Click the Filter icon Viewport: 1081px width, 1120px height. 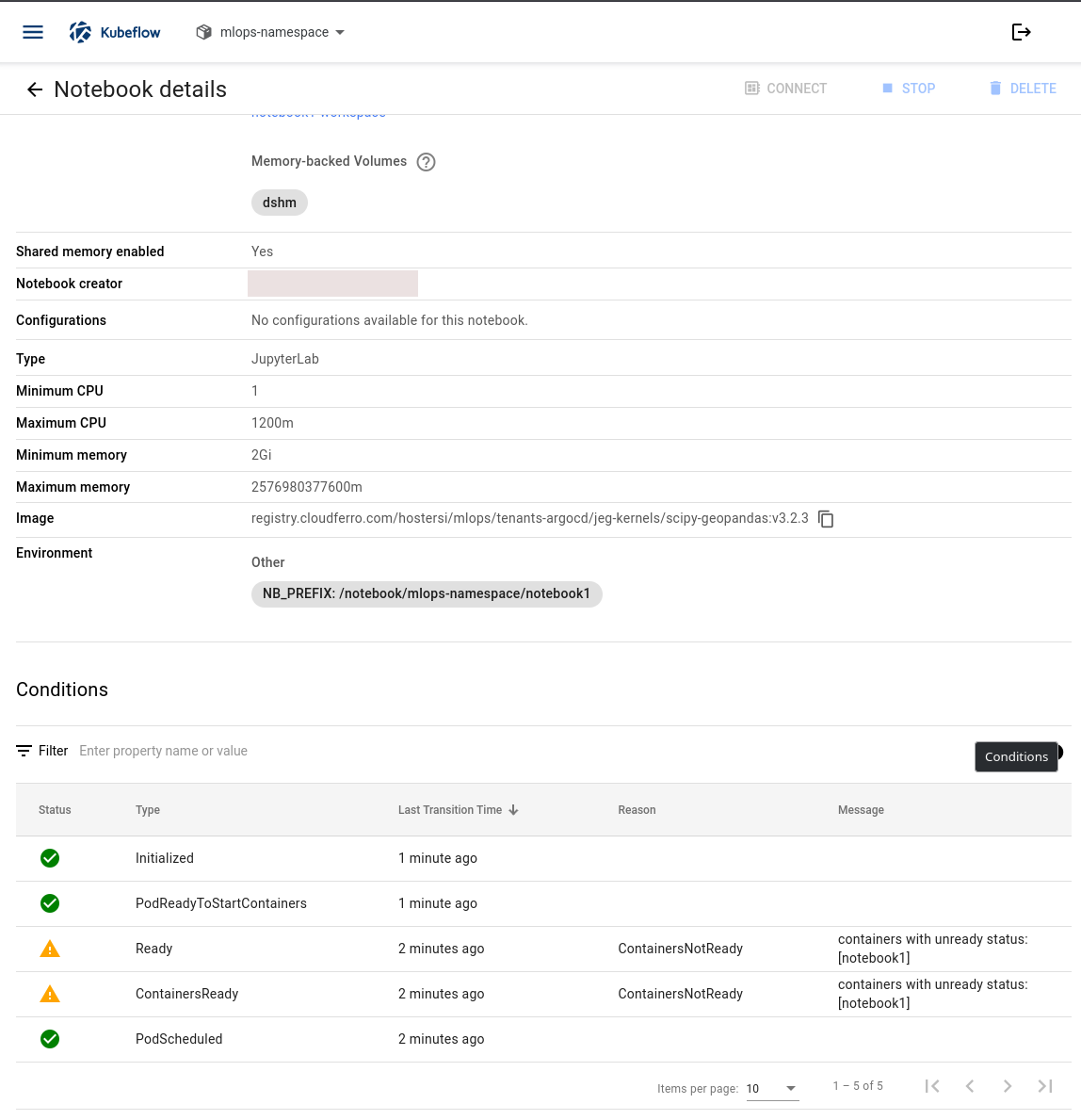[x=24, y=751]
